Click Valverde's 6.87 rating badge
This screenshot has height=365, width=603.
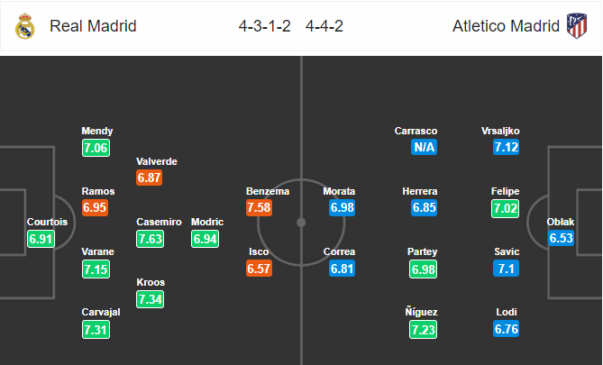coord(149,177)
